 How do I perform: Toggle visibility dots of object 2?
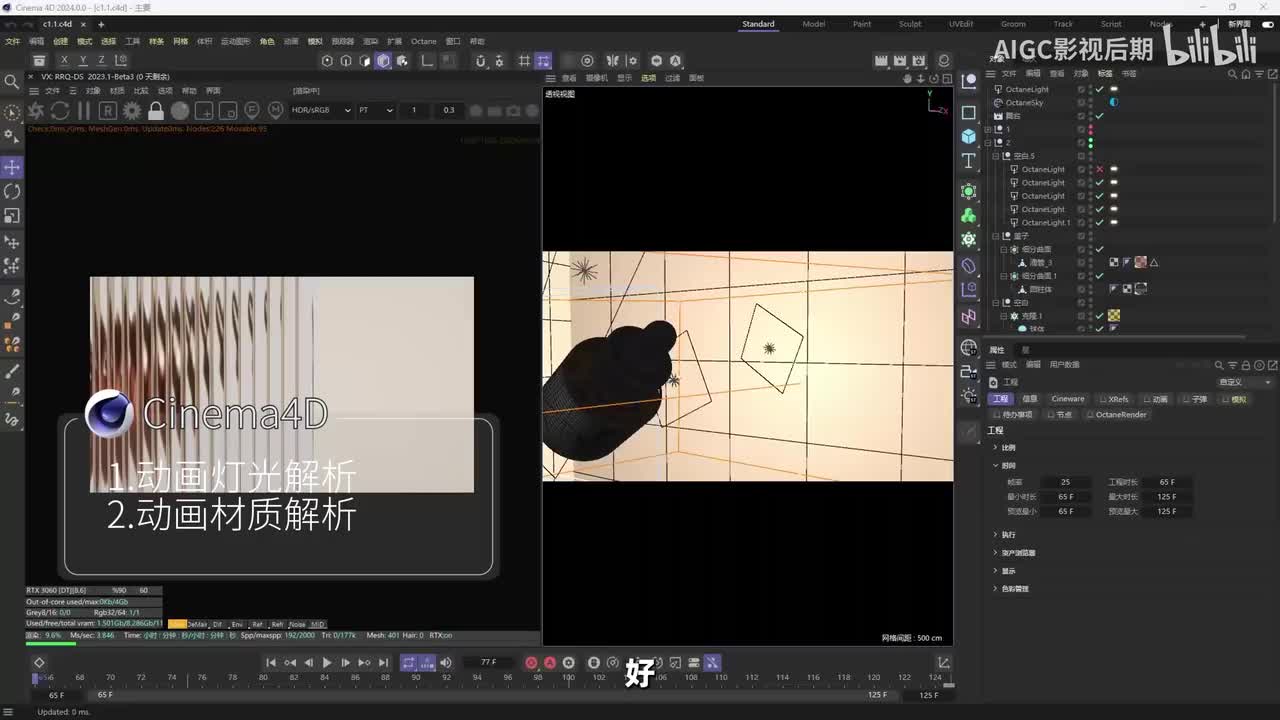[1090, 142]
